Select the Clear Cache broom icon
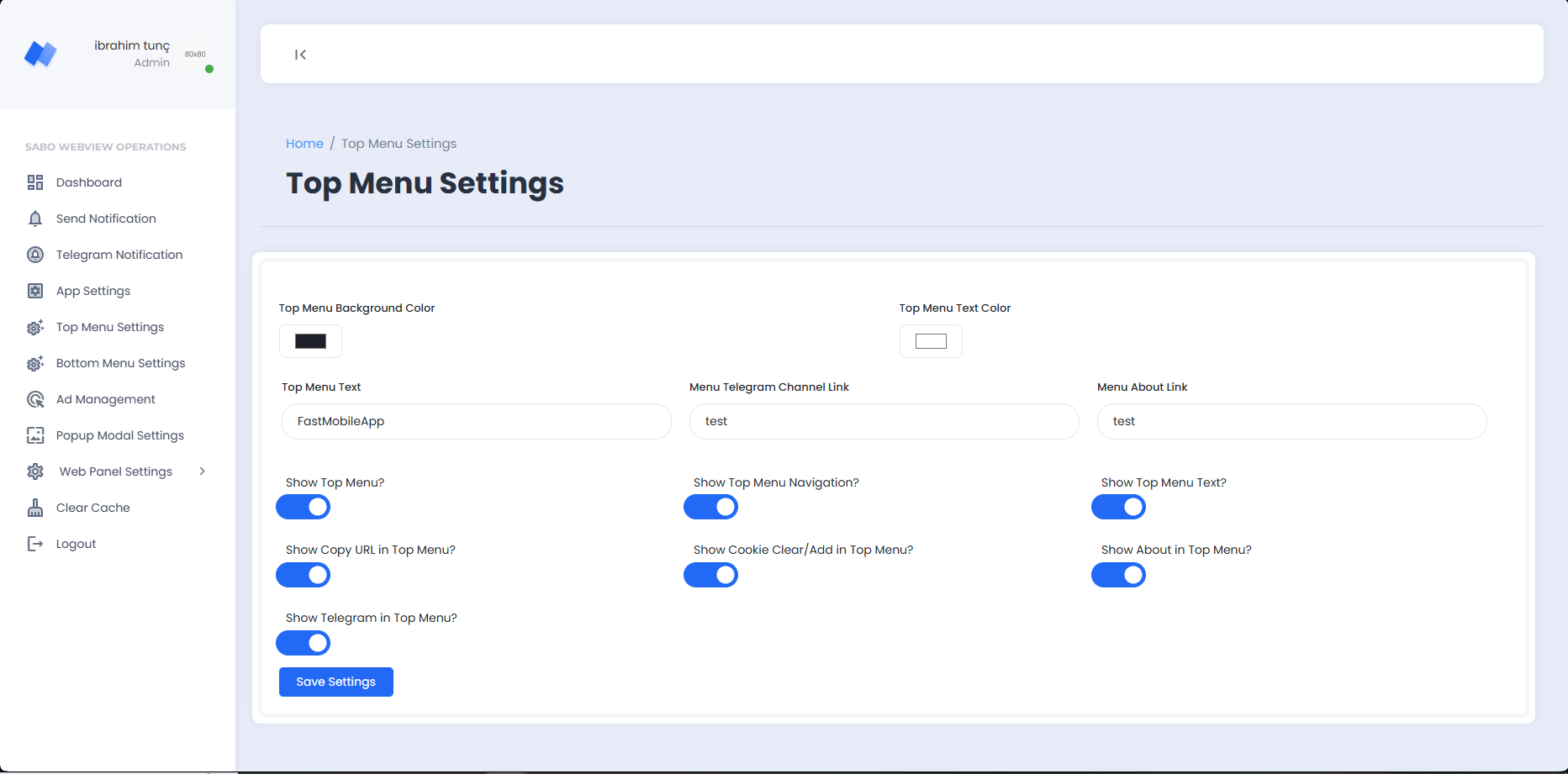 (34, 507)
